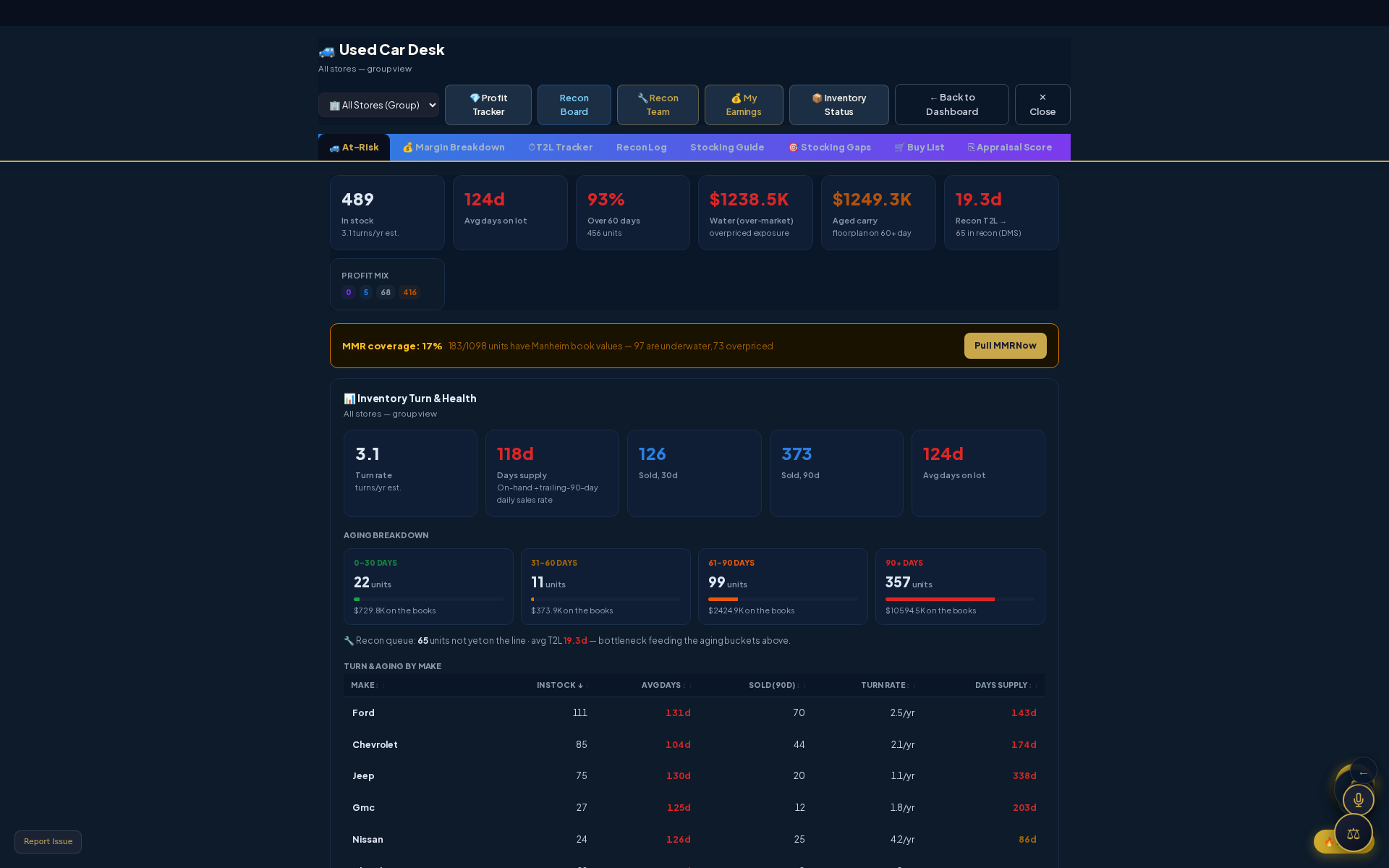Select the Ford row
1389x868 pixels.
(694, 713)
